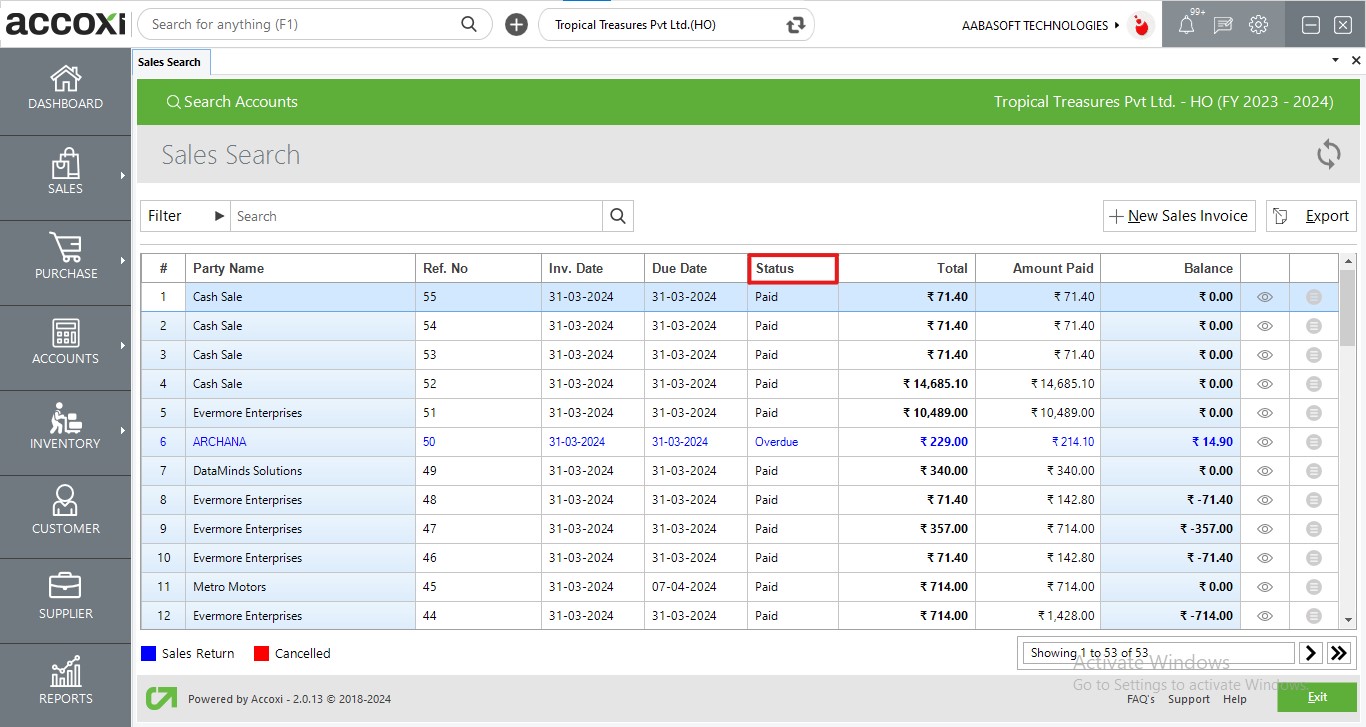Select the Sales Search tab

click(169, 62)
